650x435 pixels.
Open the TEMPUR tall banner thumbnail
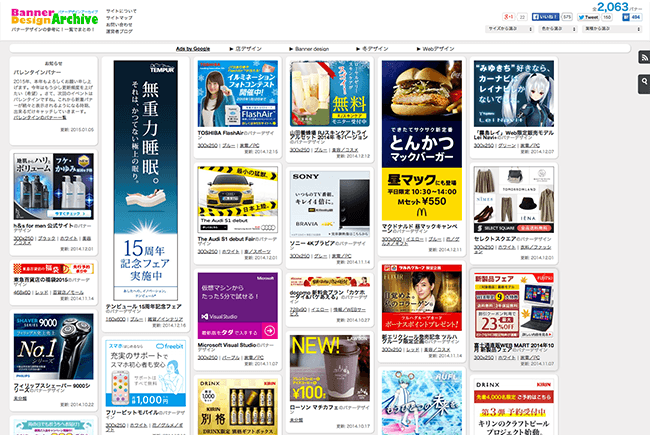[149, 181]
